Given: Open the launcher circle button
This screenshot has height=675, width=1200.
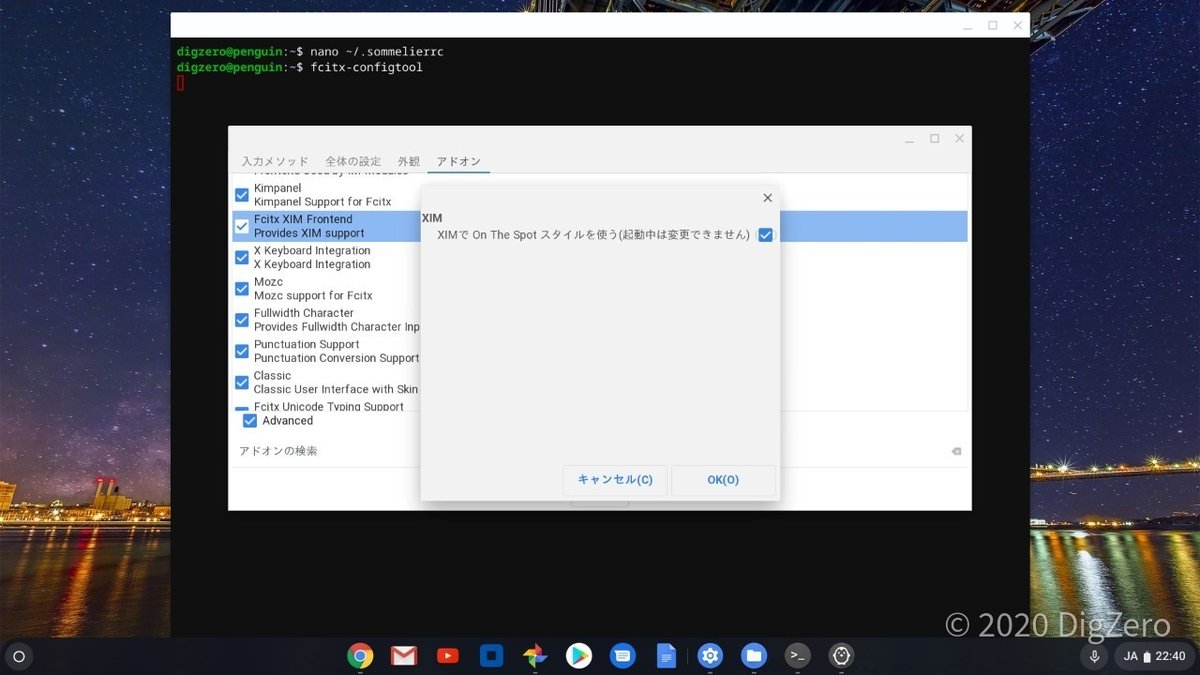Looking at the screenshot, I should click(x=18, y=657).
